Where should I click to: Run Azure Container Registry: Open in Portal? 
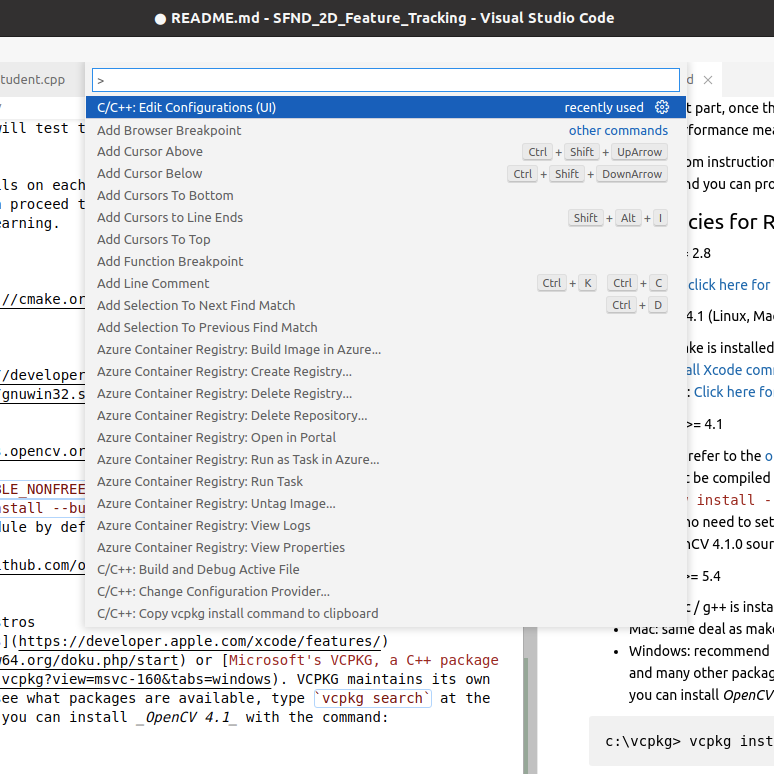pos(386,437)
